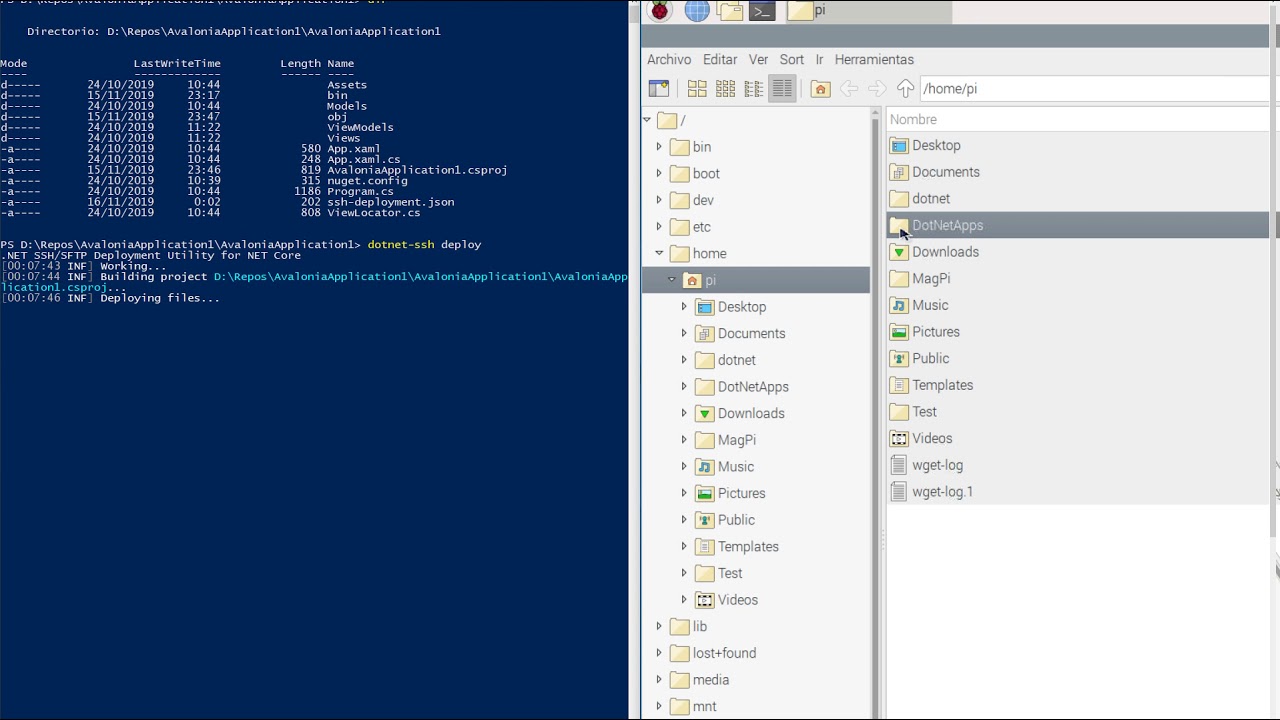
Task: Switch to compact view
Action: (x=753, y=88)
